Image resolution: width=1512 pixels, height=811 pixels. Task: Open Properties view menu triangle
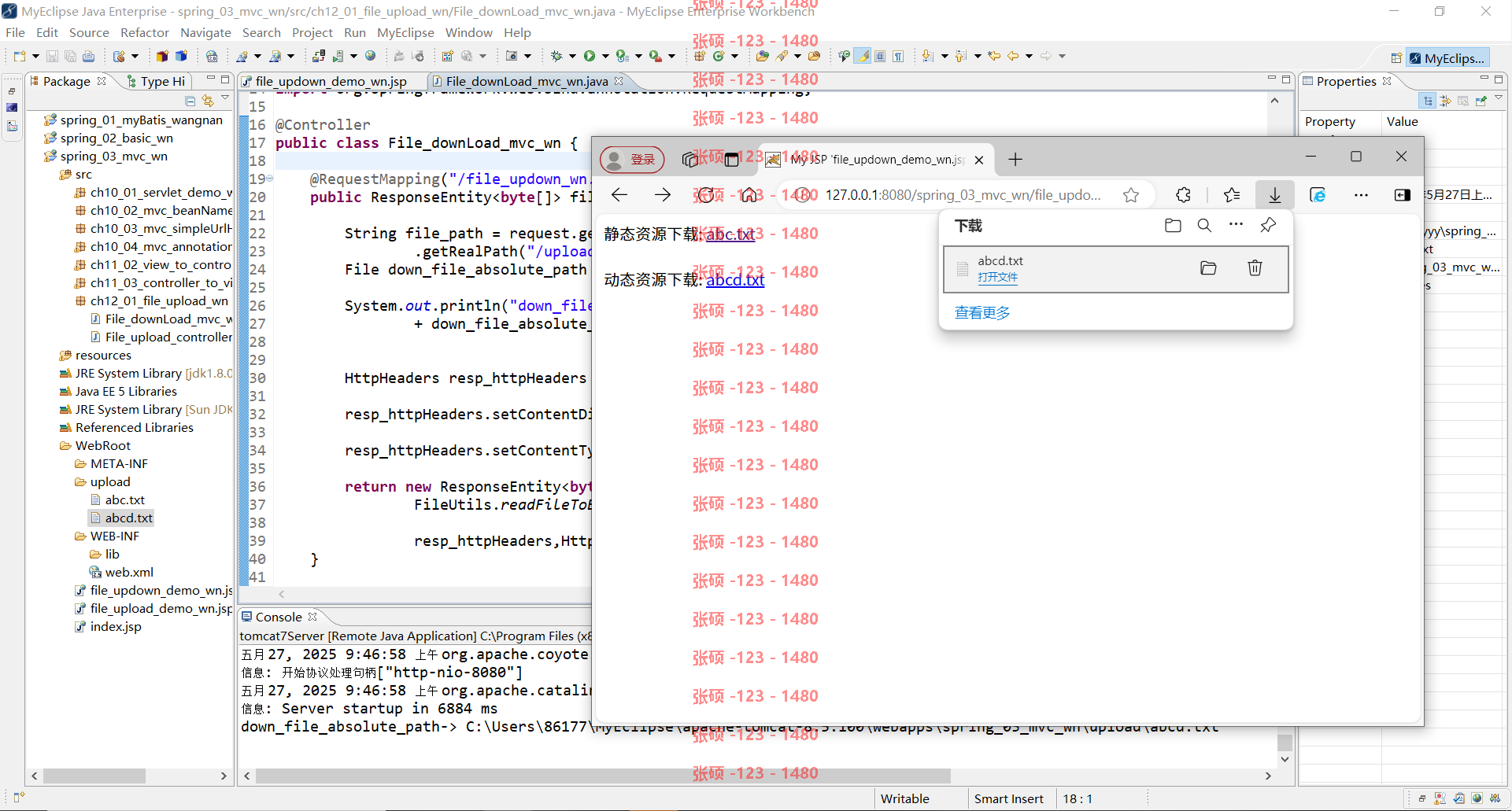(1499, 98)
